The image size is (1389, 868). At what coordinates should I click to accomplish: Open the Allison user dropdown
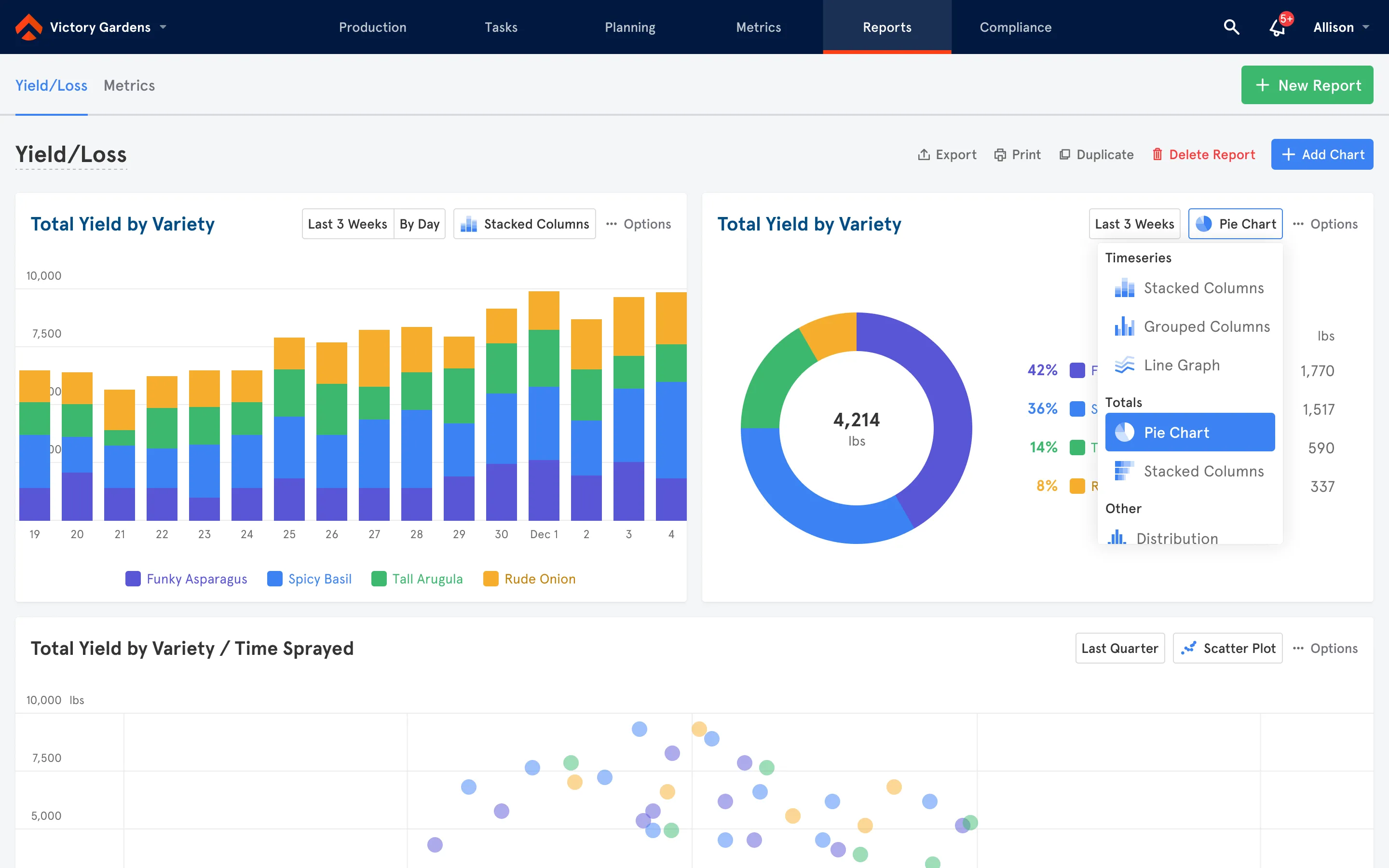pyautogui.click(x=1341, y=27)
